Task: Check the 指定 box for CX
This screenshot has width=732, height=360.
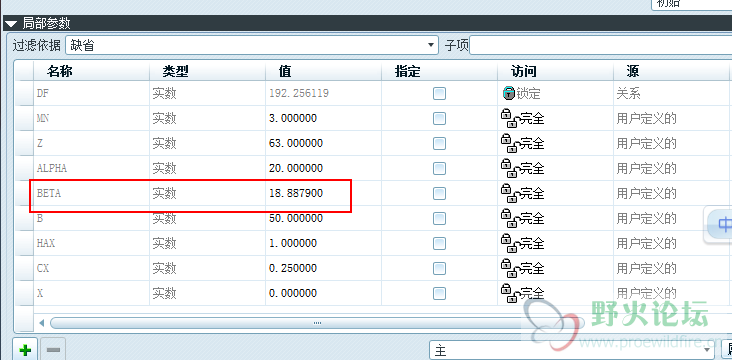Action: [x=439, y=268]
